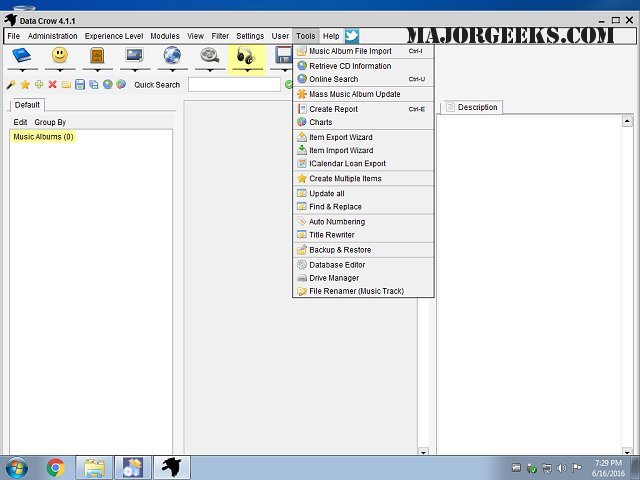The width and height of the screenshot is (640, 480).
Task: Open the Help menu
Action: [x=331, y=36]
